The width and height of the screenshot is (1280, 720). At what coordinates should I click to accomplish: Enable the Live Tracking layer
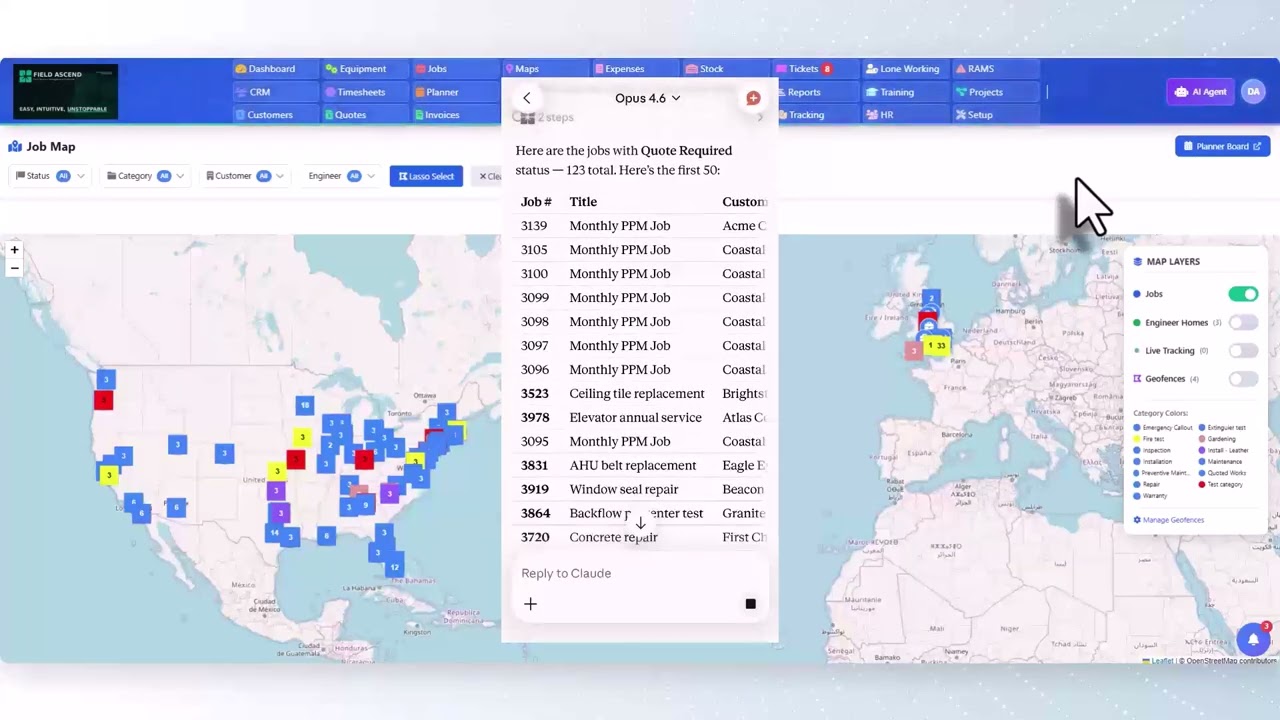coord(1243,350)
